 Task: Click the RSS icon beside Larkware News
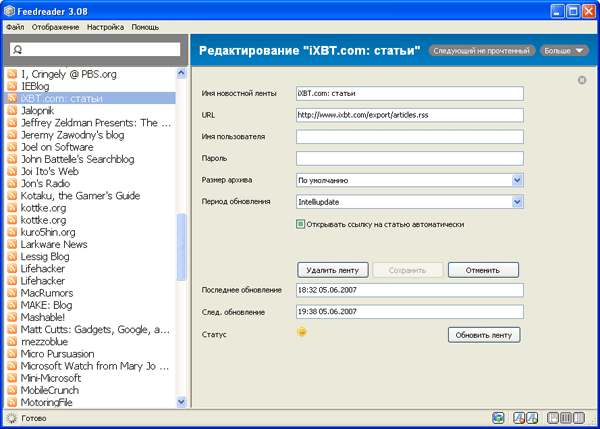12,244
